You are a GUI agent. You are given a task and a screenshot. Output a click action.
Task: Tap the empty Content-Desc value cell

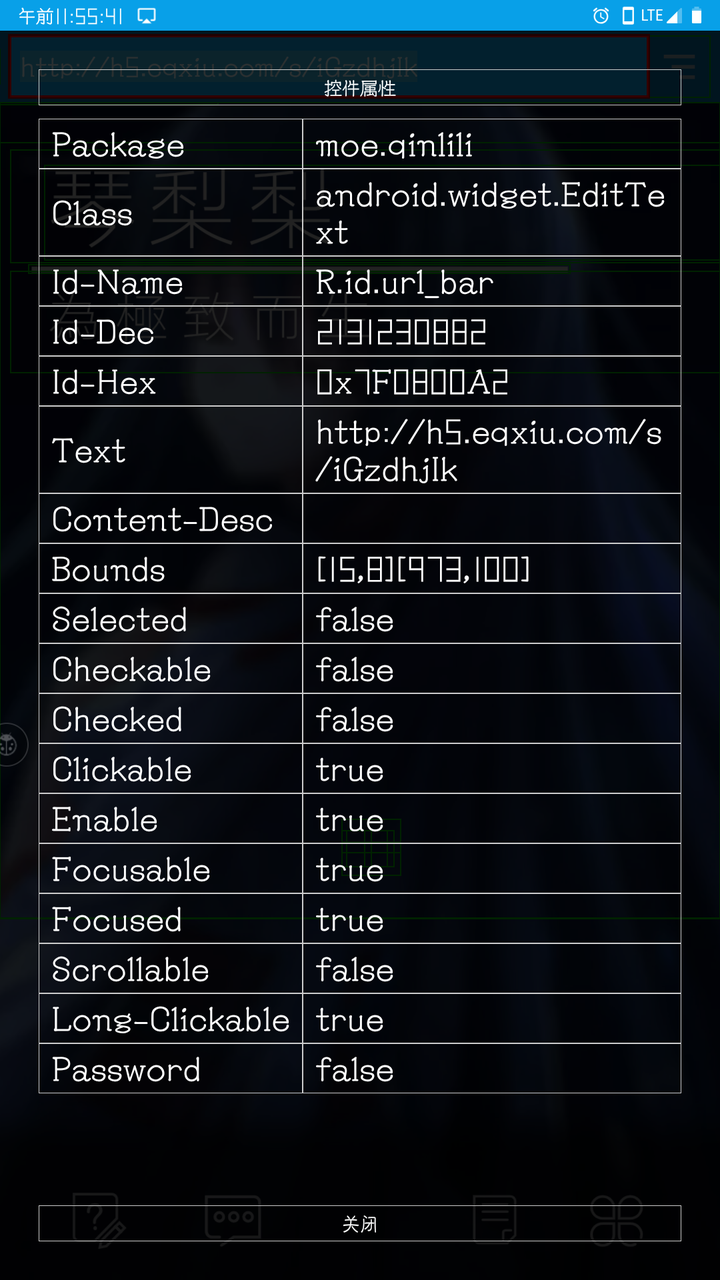(x=490, y=519)
